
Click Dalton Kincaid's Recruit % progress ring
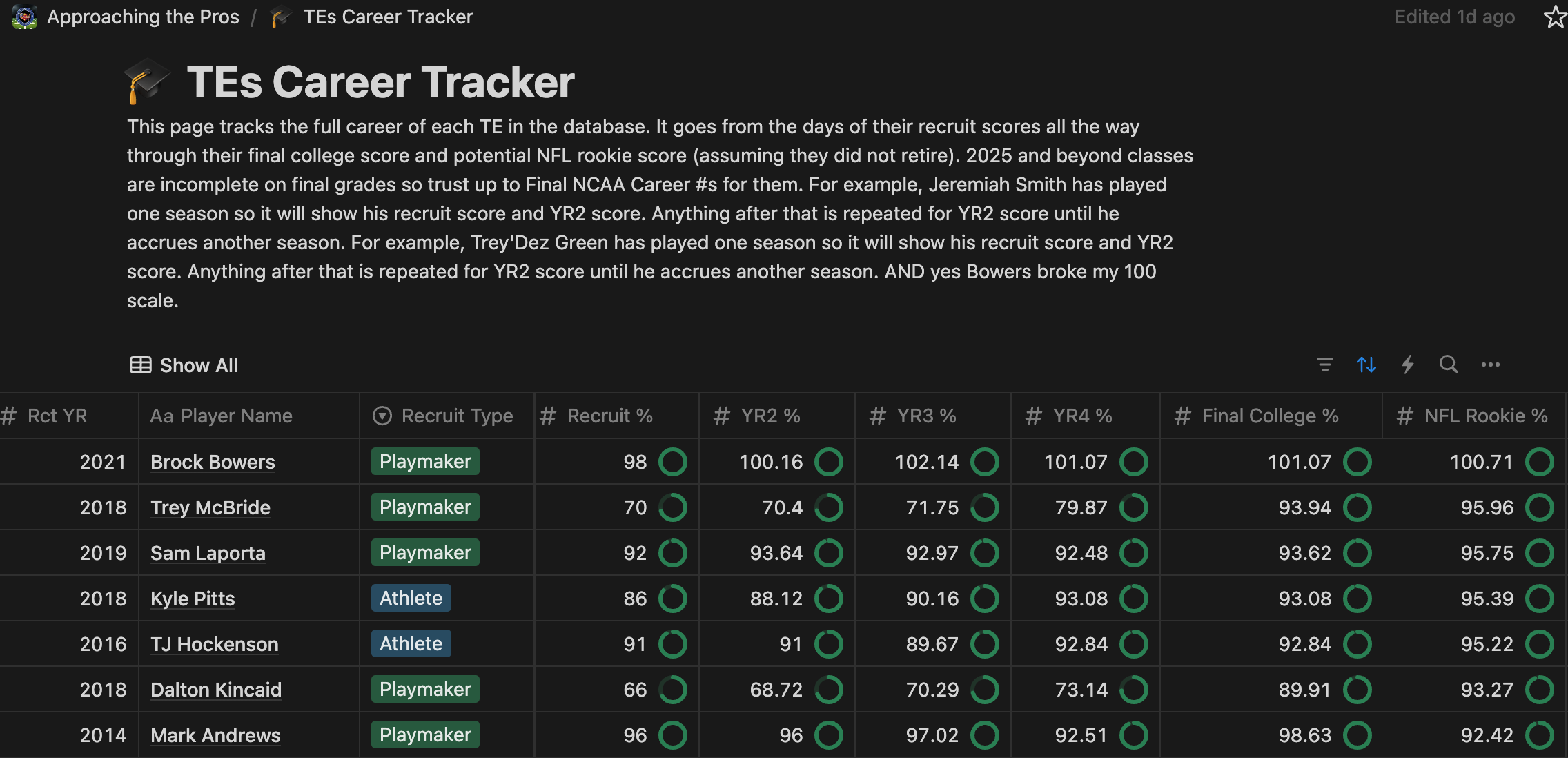click(x=672, y=690)
